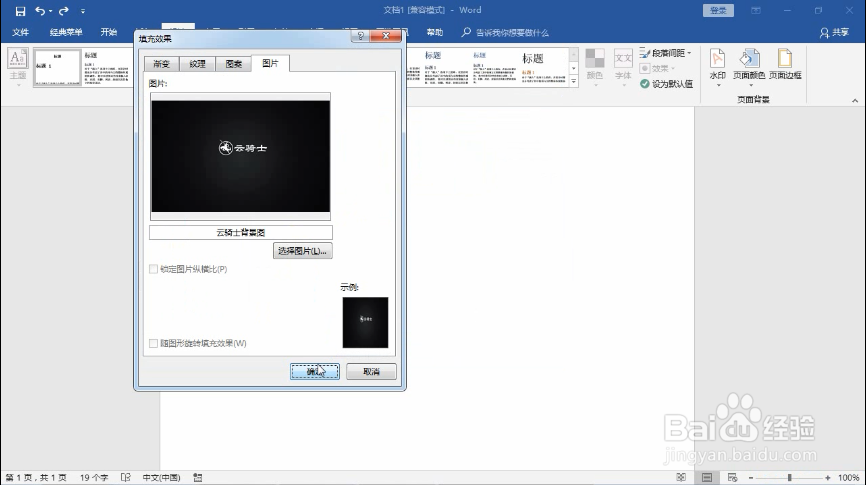
Task: Open the File (文件) tab
Action: 20,32
